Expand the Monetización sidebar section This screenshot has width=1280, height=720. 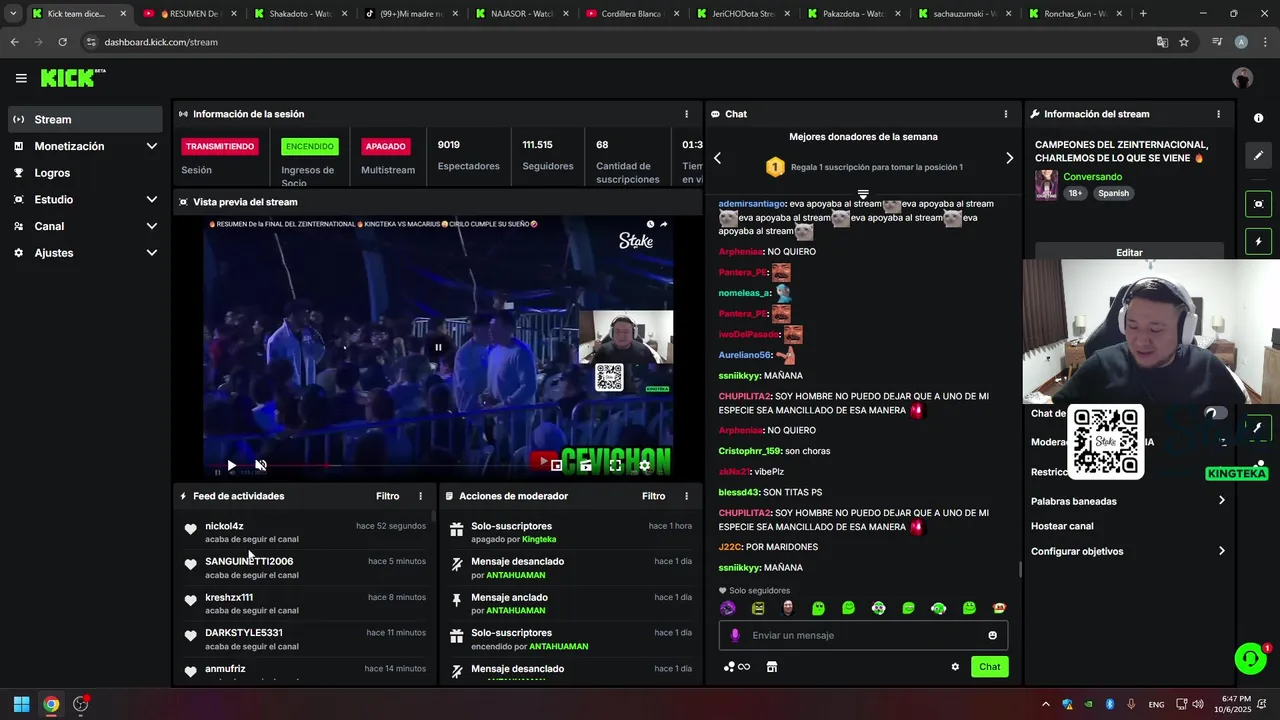85,146
